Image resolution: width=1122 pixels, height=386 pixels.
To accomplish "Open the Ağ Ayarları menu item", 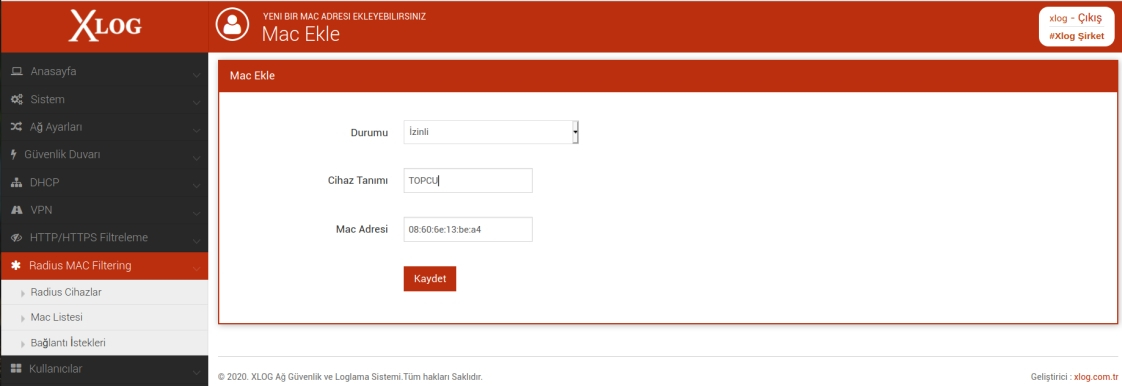I will tap(104, 127).
